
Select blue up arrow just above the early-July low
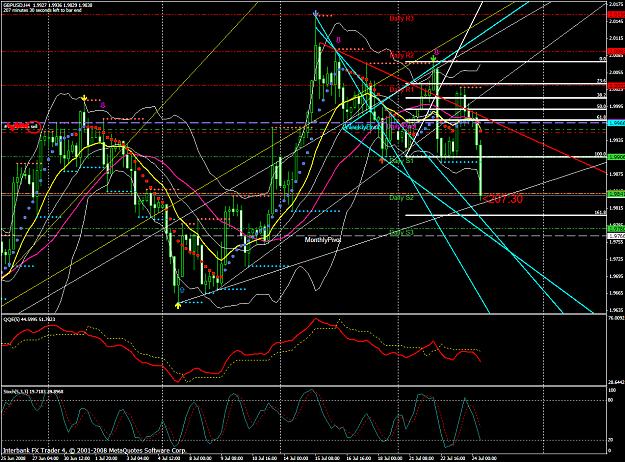pyautogui.click(x=182, y=290)
